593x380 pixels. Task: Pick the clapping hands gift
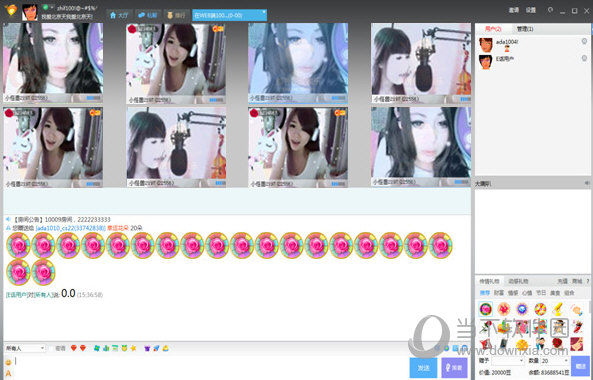(576, 310)
